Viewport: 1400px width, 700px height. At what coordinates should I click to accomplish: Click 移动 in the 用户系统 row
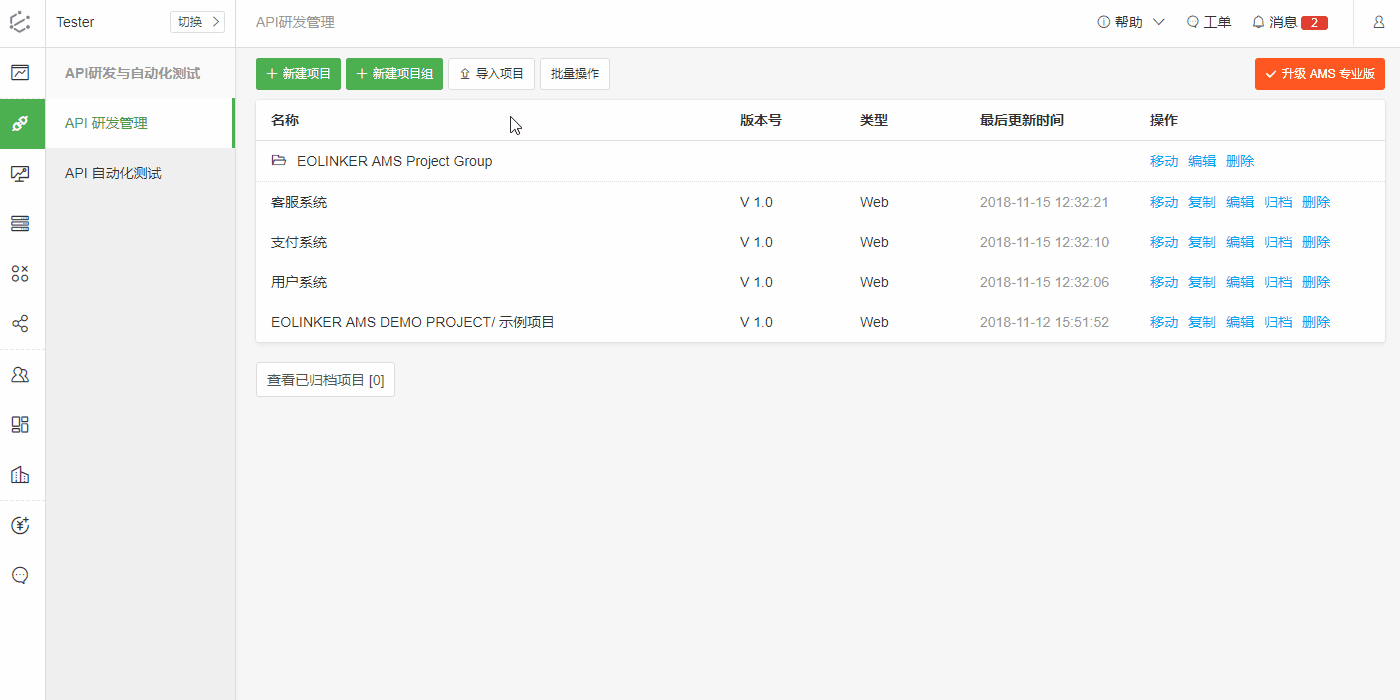1164,282
